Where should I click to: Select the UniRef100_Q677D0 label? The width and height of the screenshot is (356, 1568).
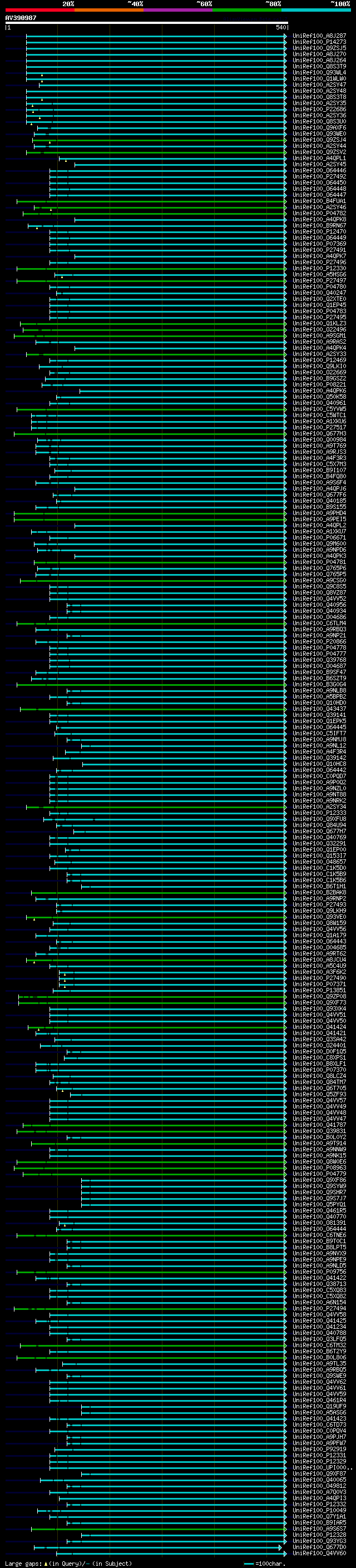point(319,1548)
